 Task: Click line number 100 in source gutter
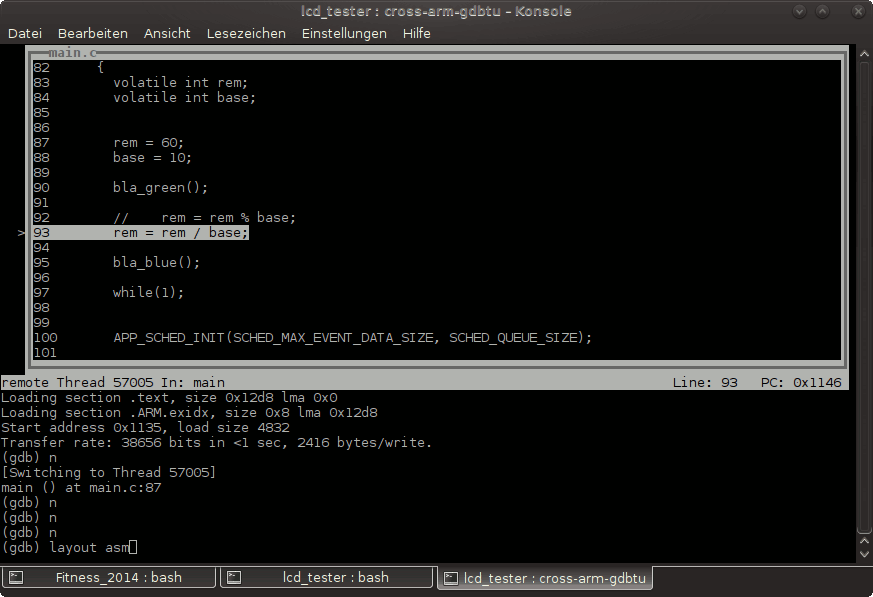[x=45, y=337]
